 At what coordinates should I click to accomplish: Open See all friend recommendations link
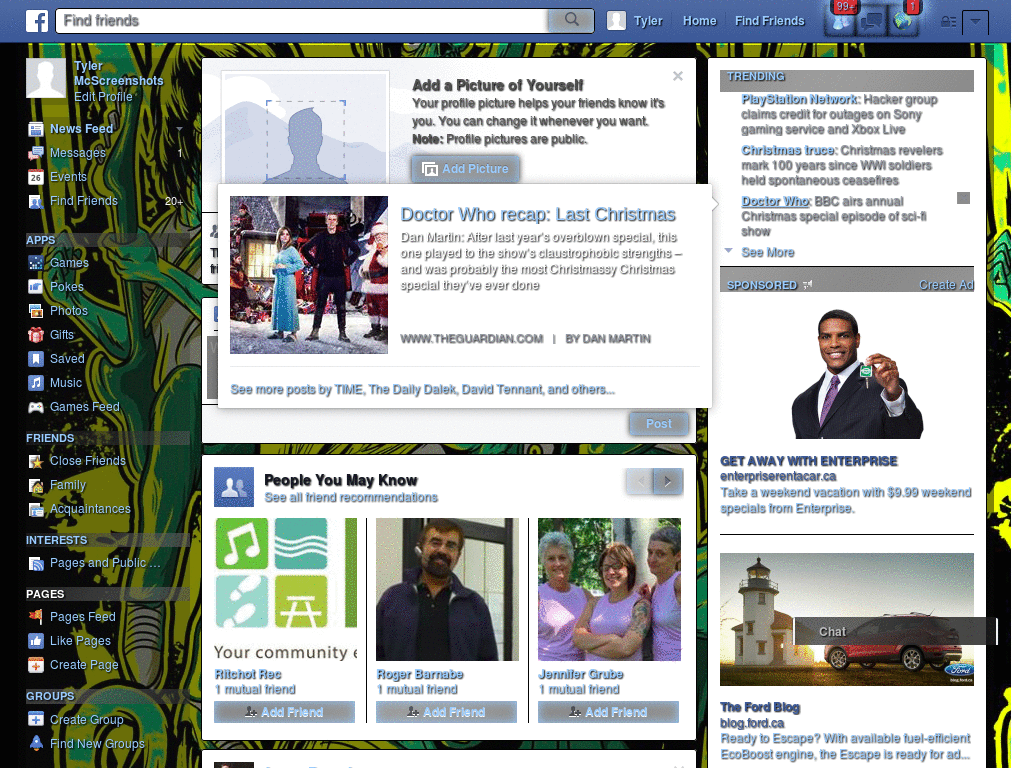click(351, 498)
